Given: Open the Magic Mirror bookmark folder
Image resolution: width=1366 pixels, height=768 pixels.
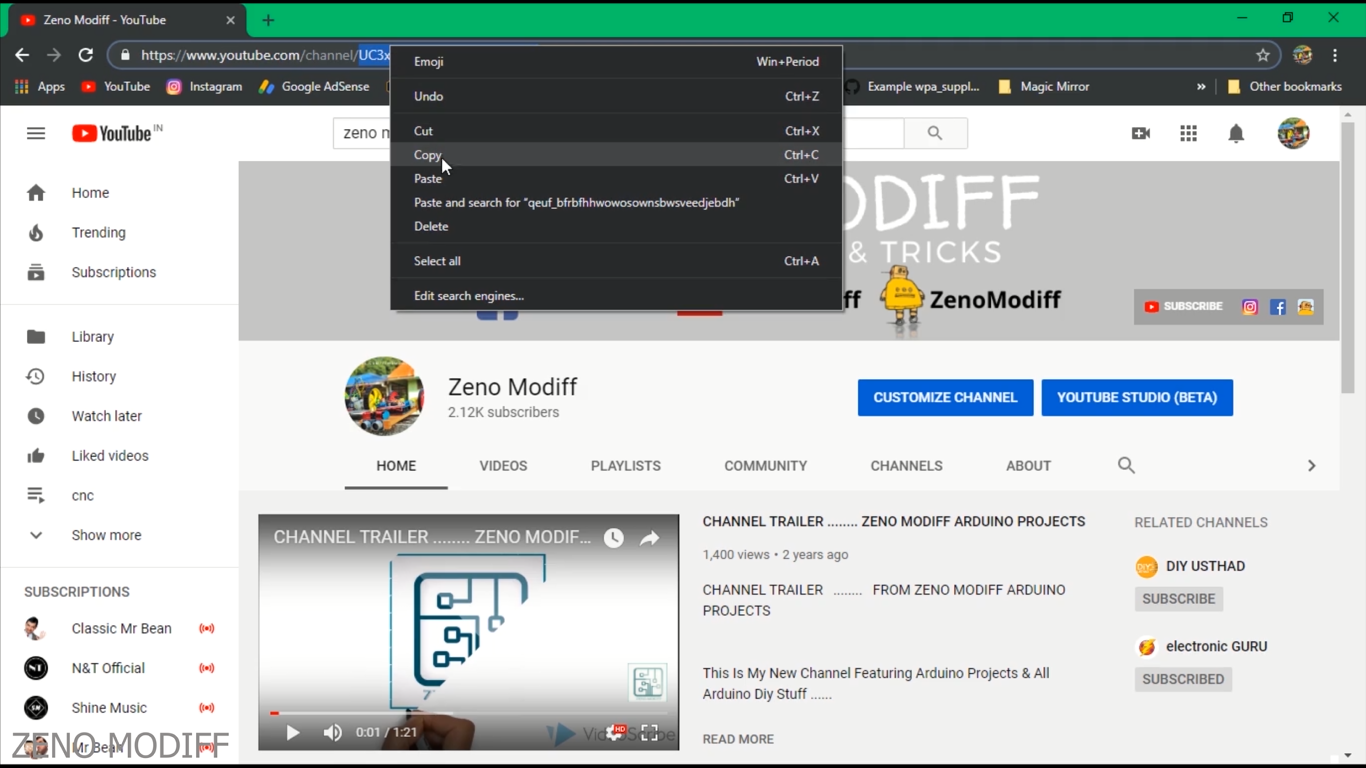Looking at the screenshot, I should 1043,87.
